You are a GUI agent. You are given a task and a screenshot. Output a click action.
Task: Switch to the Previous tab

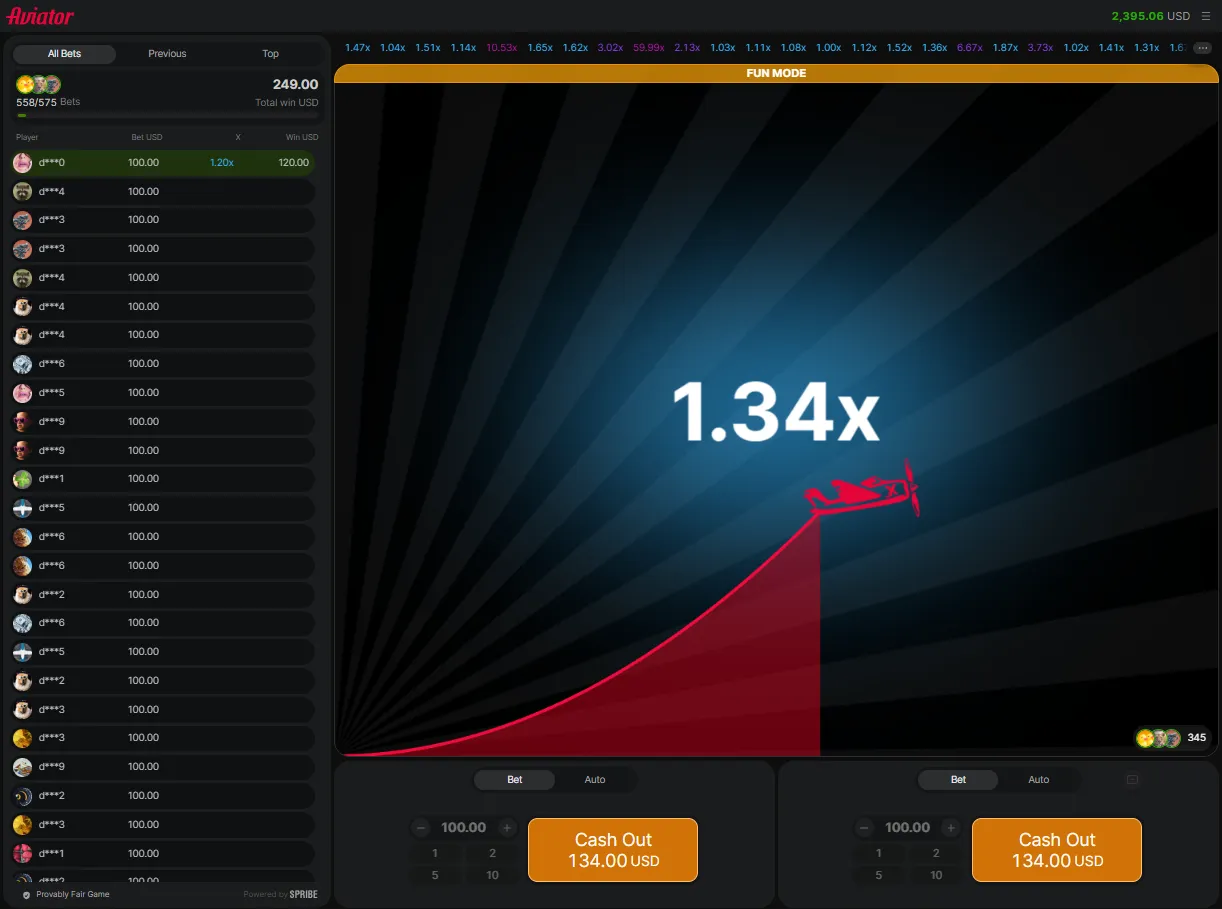coord(167,54)
